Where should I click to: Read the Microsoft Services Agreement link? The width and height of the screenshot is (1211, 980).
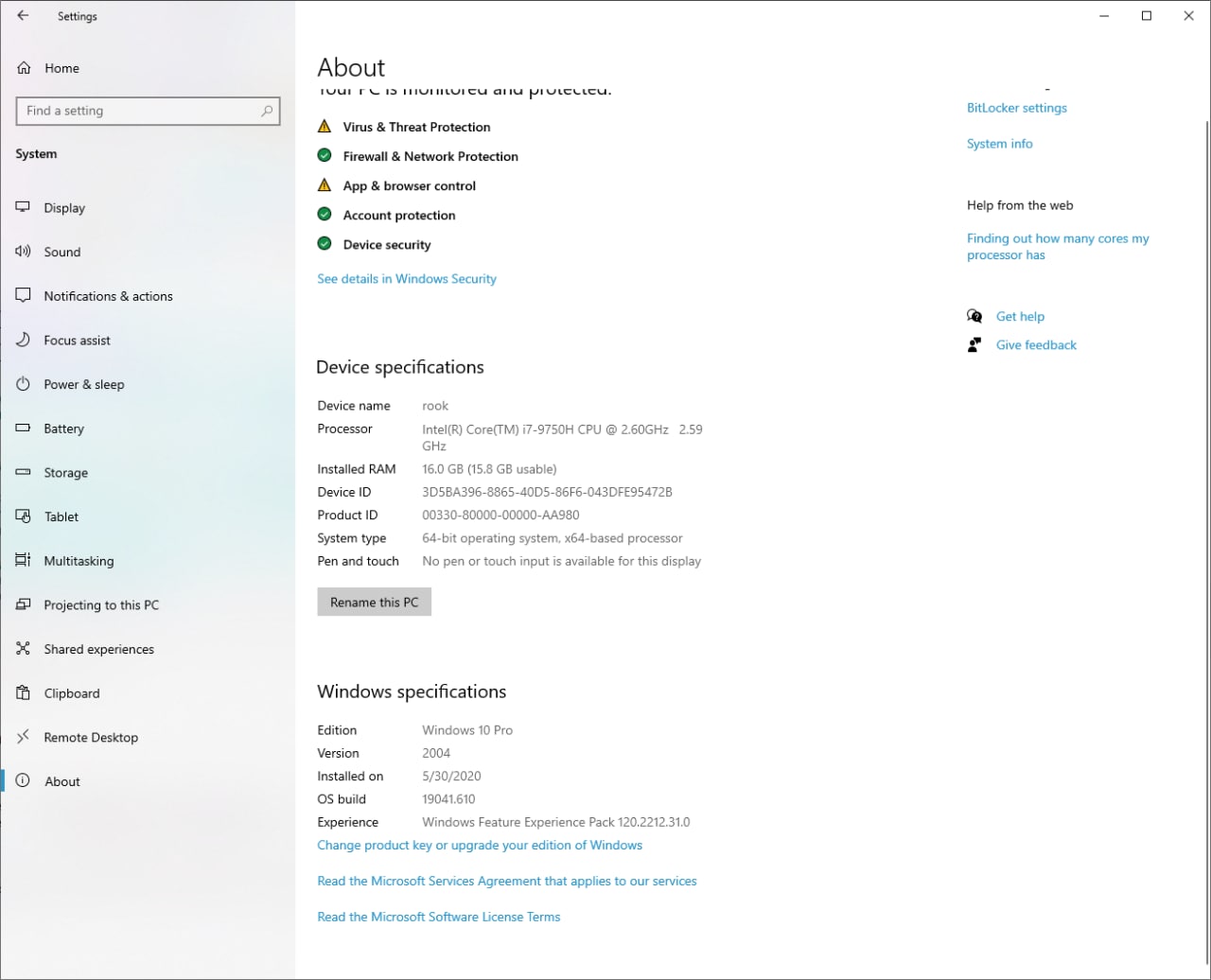point(507,882)
